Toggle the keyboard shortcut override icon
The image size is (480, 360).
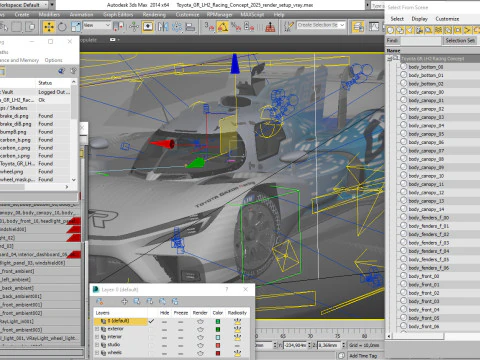click(148, 27)
